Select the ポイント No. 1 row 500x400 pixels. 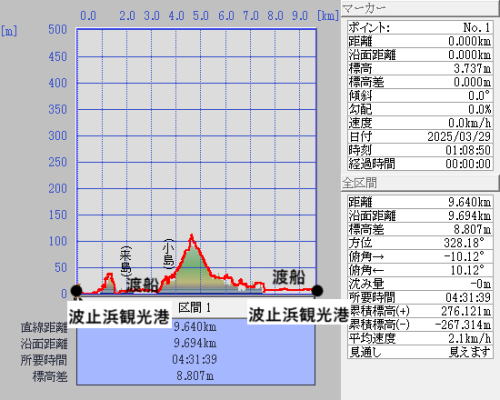[x=420, y=27]
